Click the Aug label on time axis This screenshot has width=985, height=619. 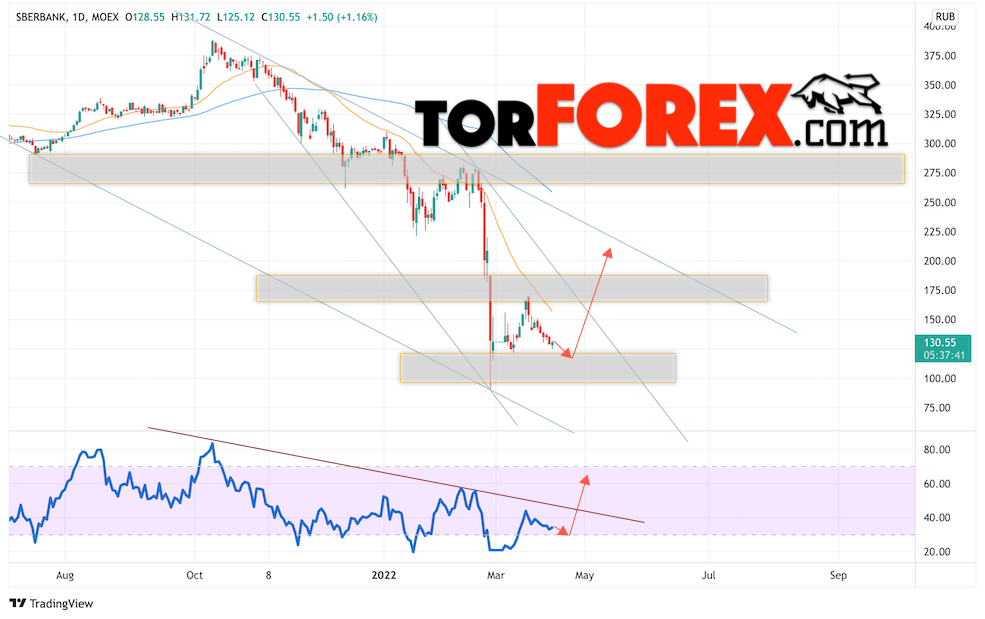65,575
